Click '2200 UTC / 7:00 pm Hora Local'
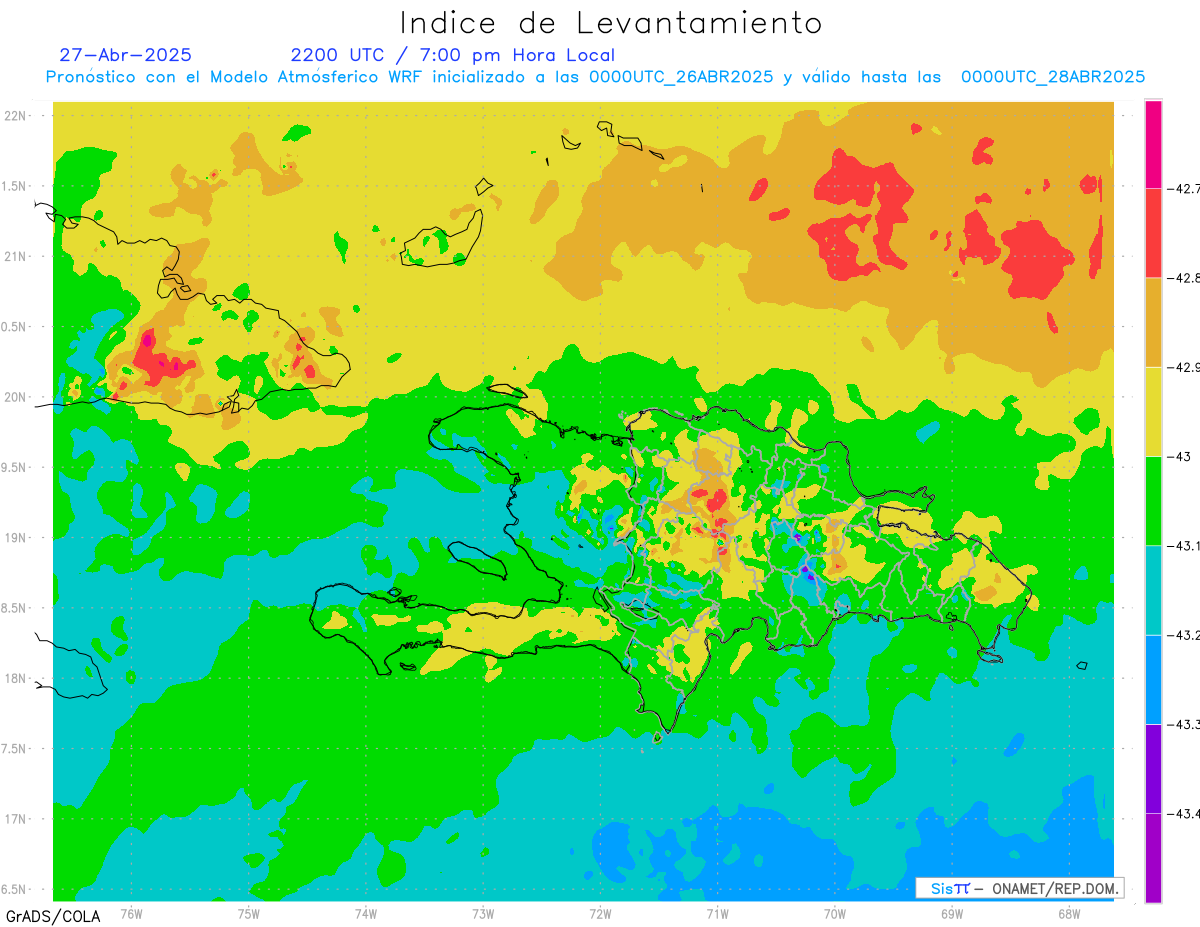1200x927 pixels. pos(453,55)
